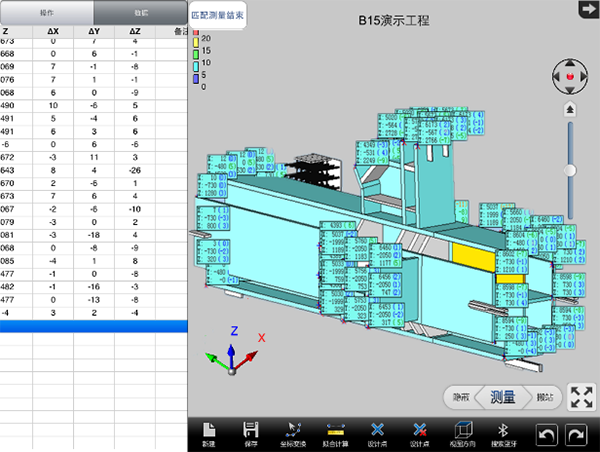The image size is (600, 452).
Task: Select the 拟合计算 fitting calculation icon
Action: pyautogui.click(x=336, y=434)
